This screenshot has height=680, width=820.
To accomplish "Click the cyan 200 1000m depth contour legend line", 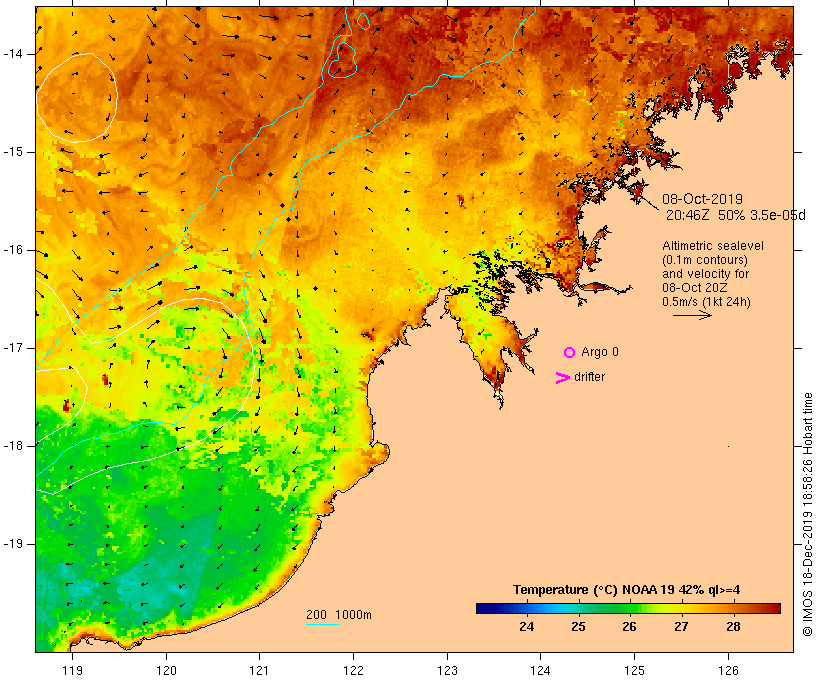I will pos(323,624).
